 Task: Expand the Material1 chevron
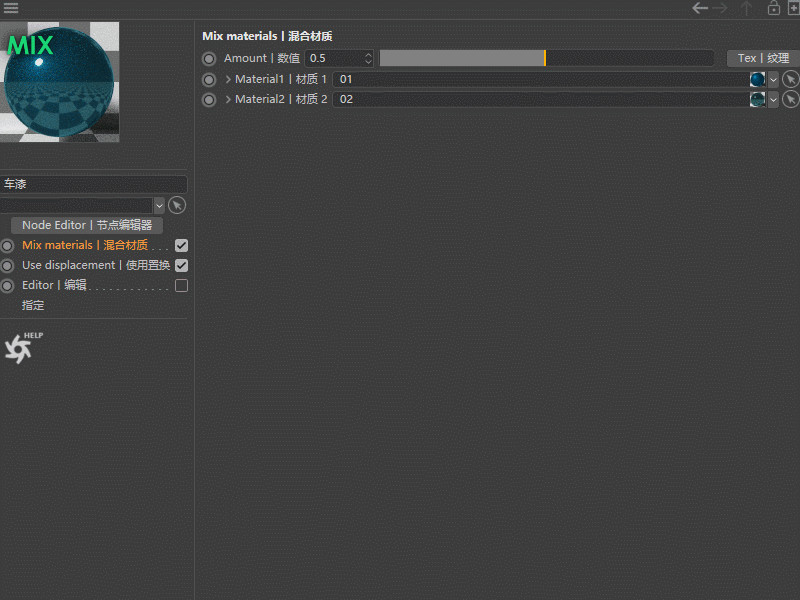tap(228, 79)
